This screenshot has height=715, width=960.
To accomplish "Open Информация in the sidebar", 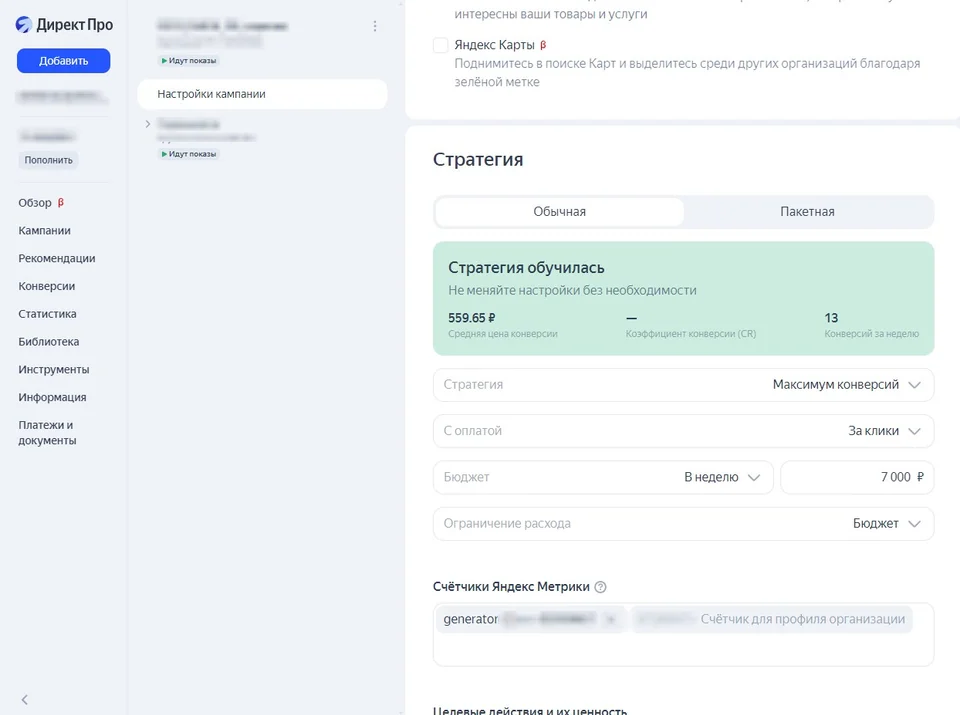I will pos(52,397).
